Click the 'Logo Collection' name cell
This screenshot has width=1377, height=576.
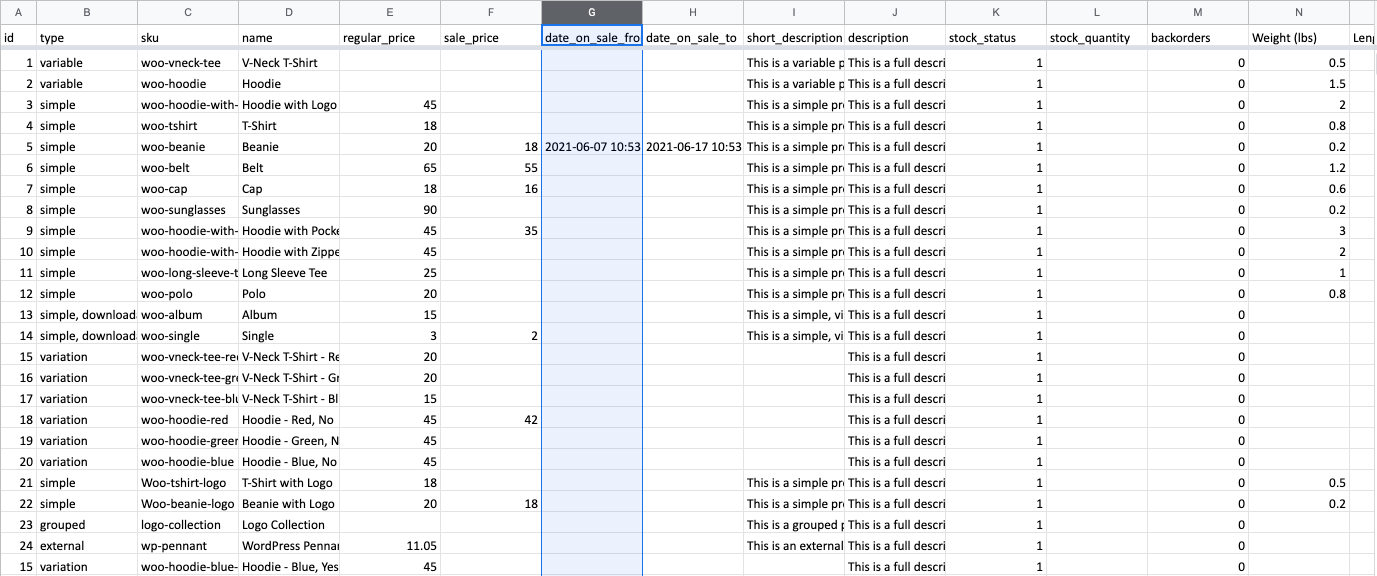(289, 525)
